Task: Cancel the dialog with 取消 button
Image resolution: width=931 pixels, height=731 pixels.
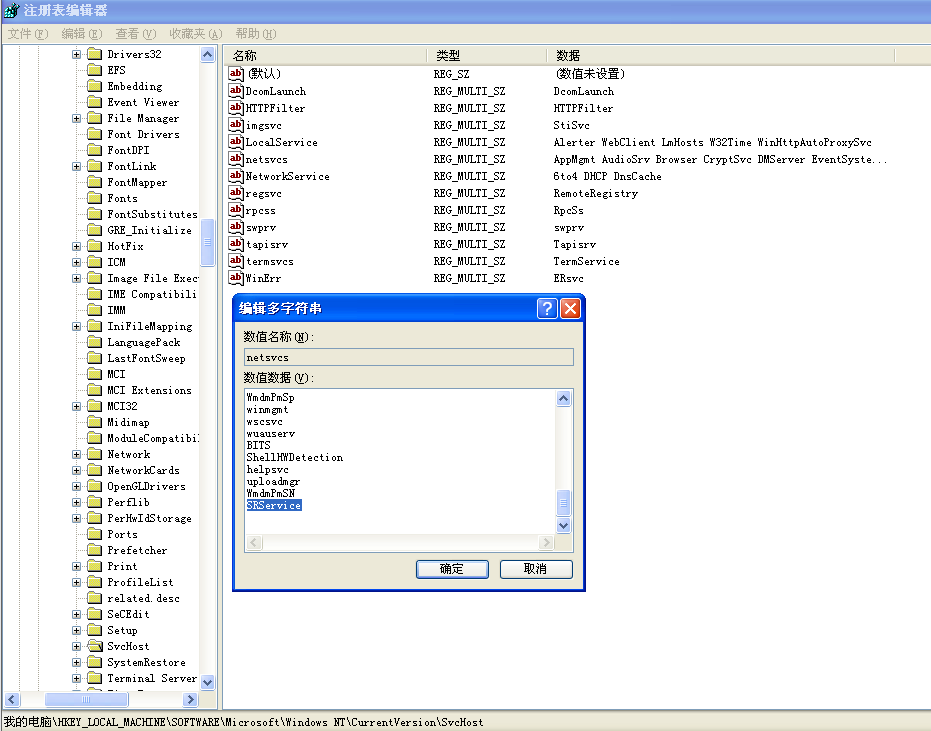Action: [x=536, y=569]
